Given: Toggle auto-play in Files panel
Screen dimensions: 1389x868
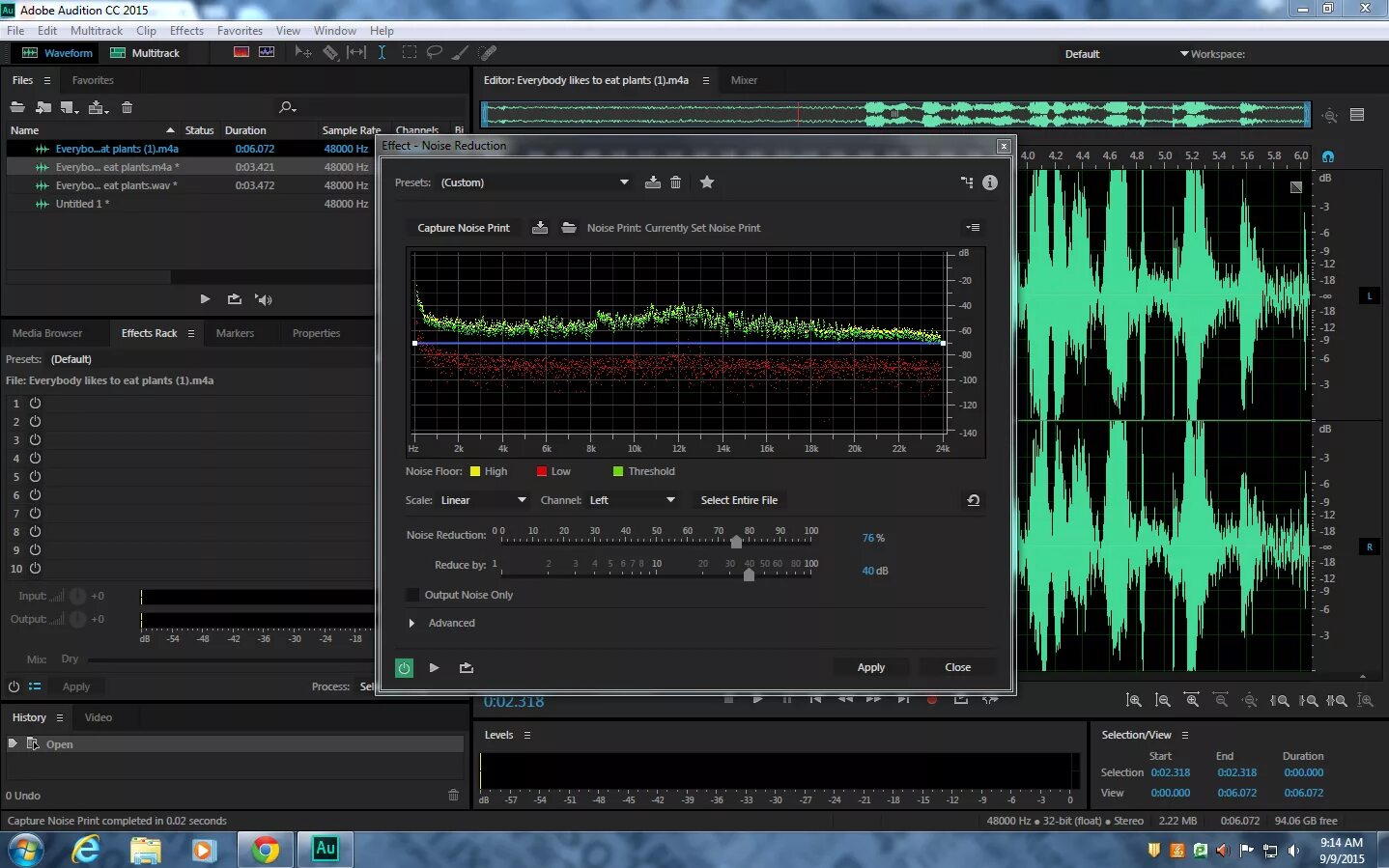Looking at the screenshot, I should tap(264, 299).
